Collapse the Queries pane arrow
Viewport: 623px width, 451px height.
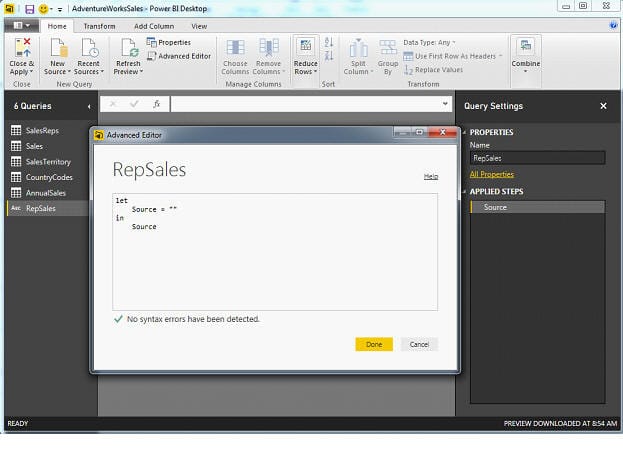click(89, 106)
